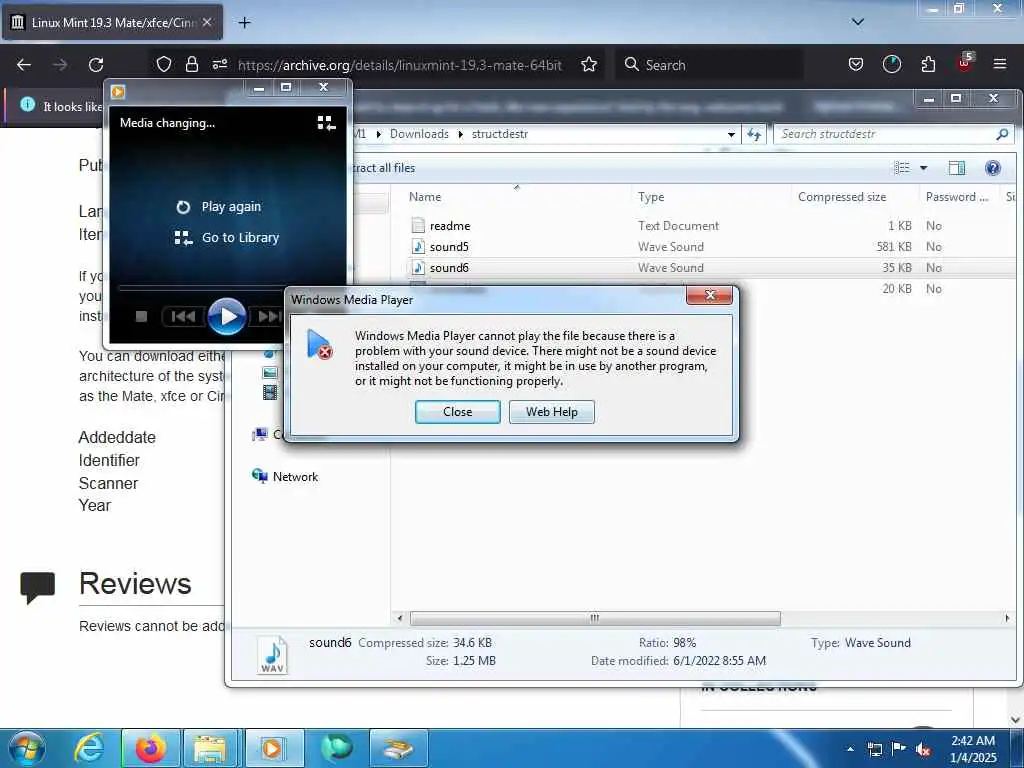Image resolution: width=1024 pixels, height=768 pixels.
Task: Open Web Help for the sound device error
Action: (x=551, y=411)
